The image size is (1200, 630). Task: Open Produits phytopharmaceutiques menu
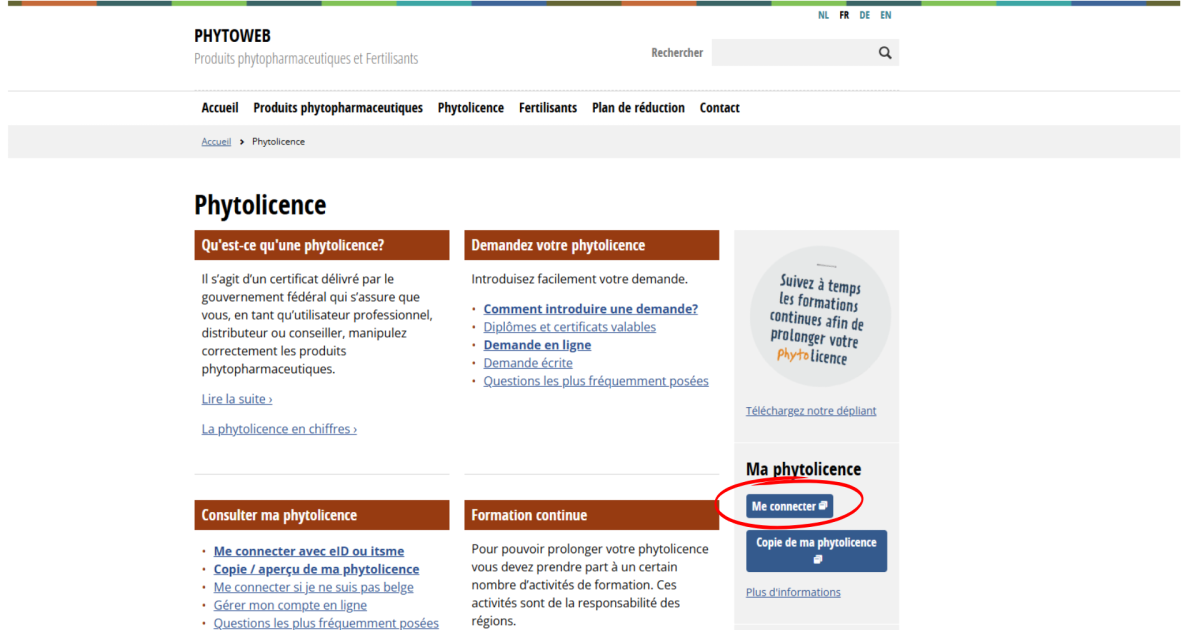coord(338,108)
